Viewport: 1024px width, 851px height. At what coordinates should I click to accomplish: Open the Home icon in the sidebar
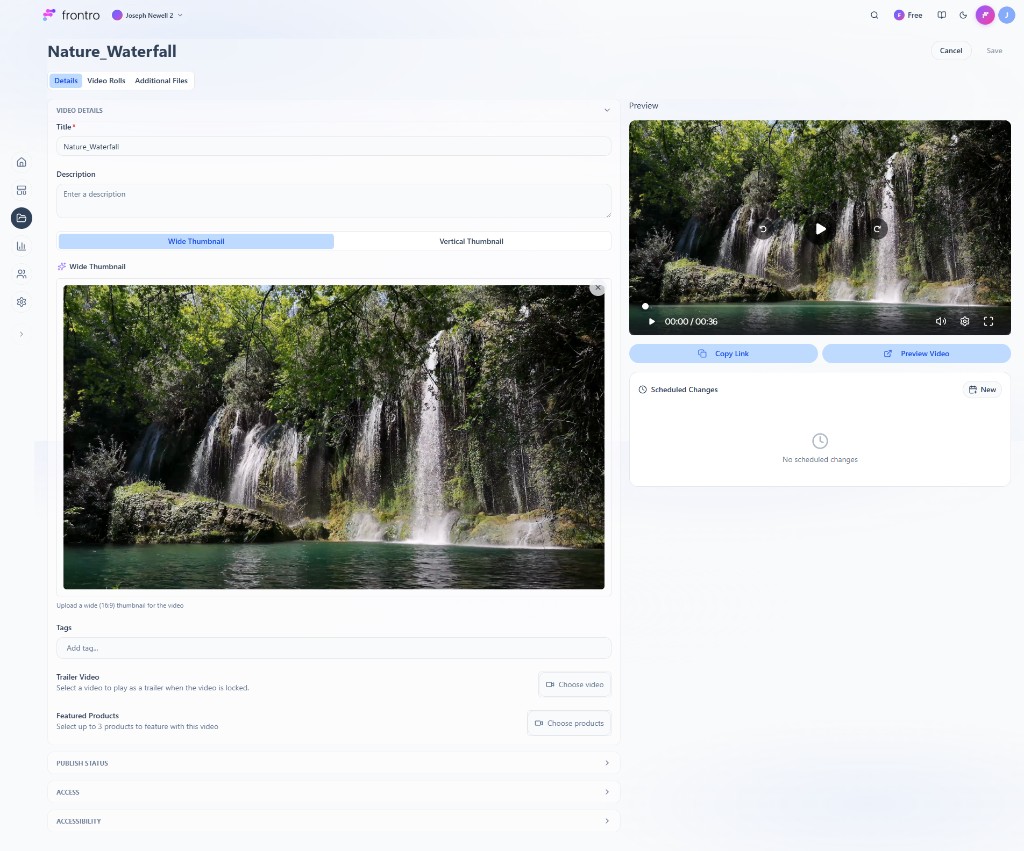point(21,161)
